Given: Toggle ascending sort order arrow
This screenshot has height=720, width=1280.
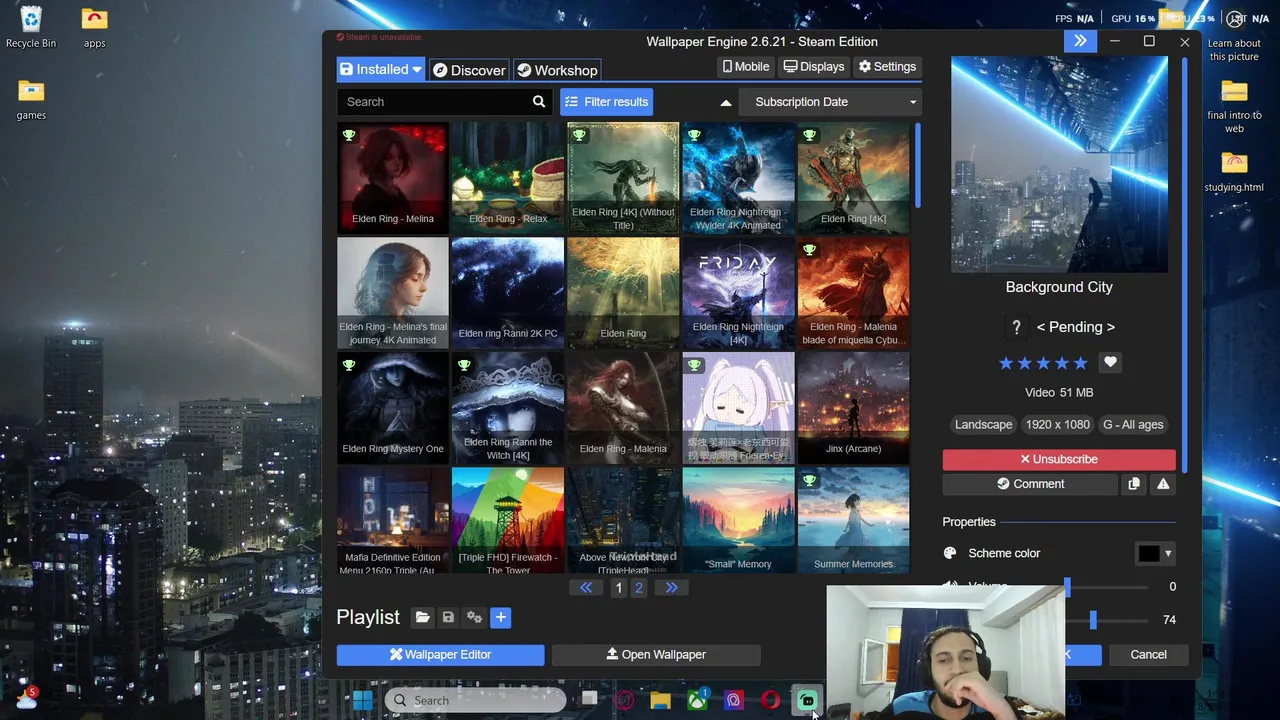Looking at the screenshot, I should tap(726, 102).
